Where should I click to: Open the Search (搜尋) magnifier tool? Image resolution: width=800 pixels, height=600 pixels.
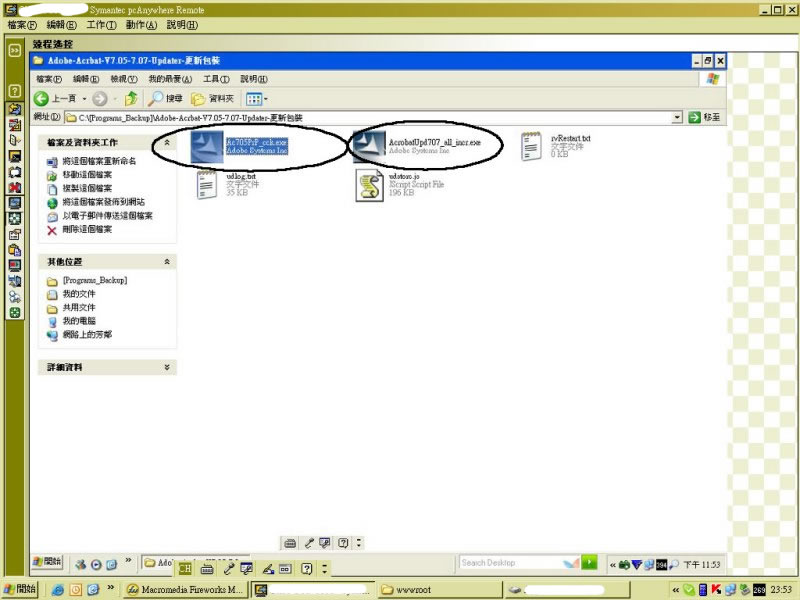click(157, 98)
